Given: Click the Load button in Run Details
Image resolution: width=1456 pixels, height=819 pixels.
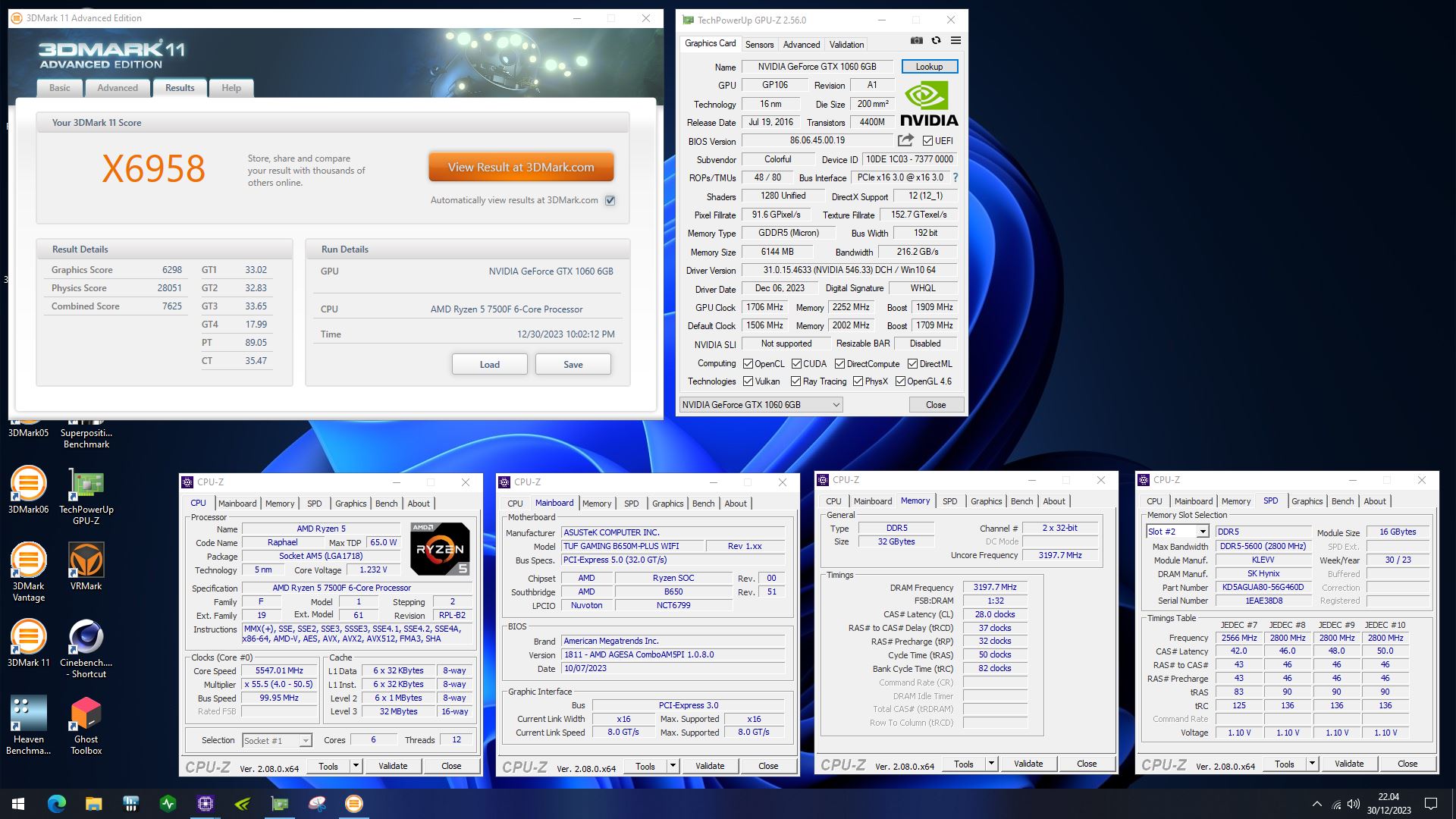Looking at the screenshot, I should click(x=490, y=365).
